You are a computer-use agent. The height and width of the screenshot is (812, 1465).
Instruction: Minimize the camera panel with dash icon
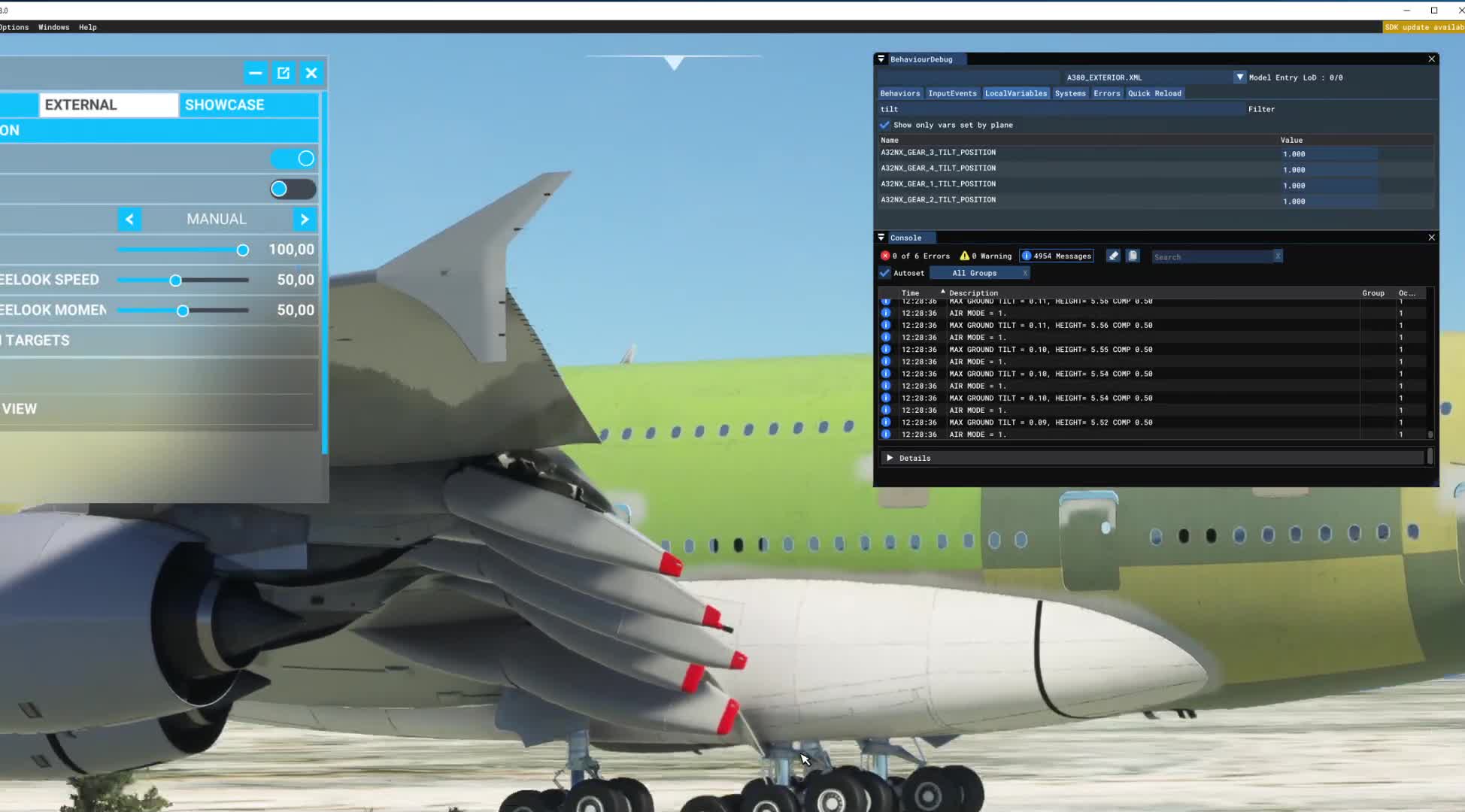(255, 73)
